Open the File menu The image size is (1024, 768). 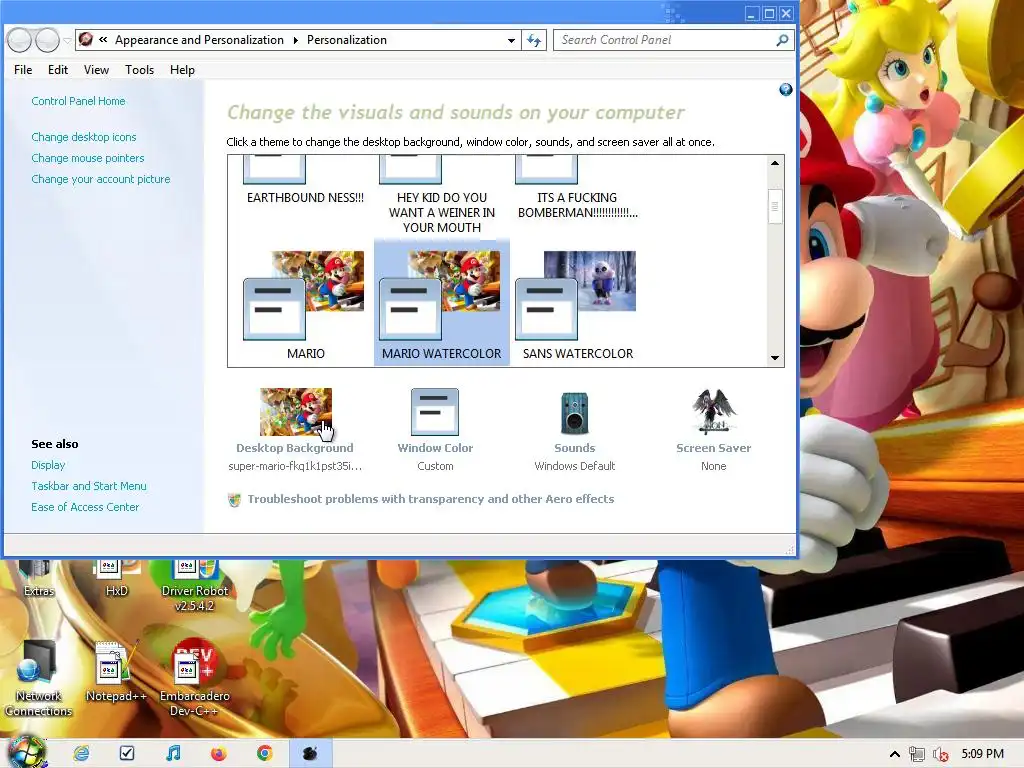pyautogui.click(x=23, y=70)
